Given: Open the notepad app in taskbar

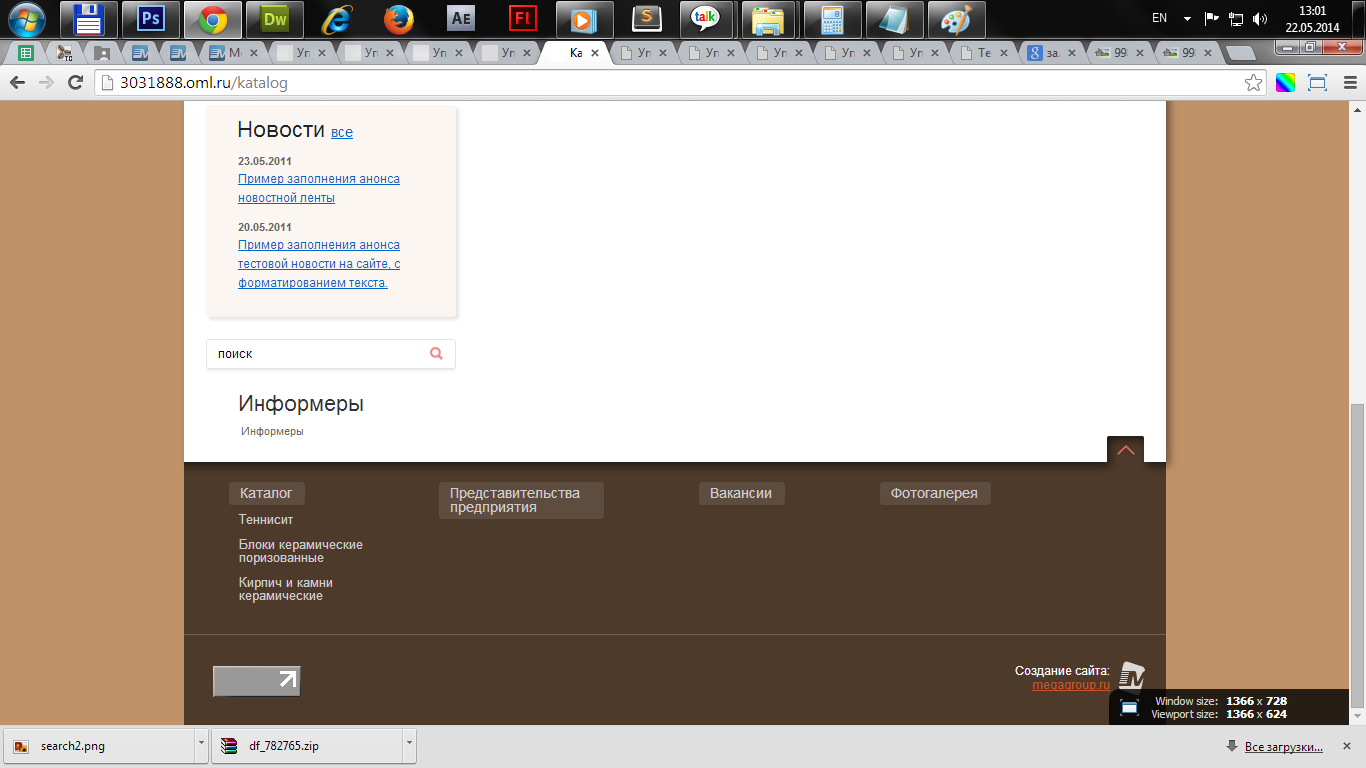Looking at the screenshot, I should [x=893, y=19].
